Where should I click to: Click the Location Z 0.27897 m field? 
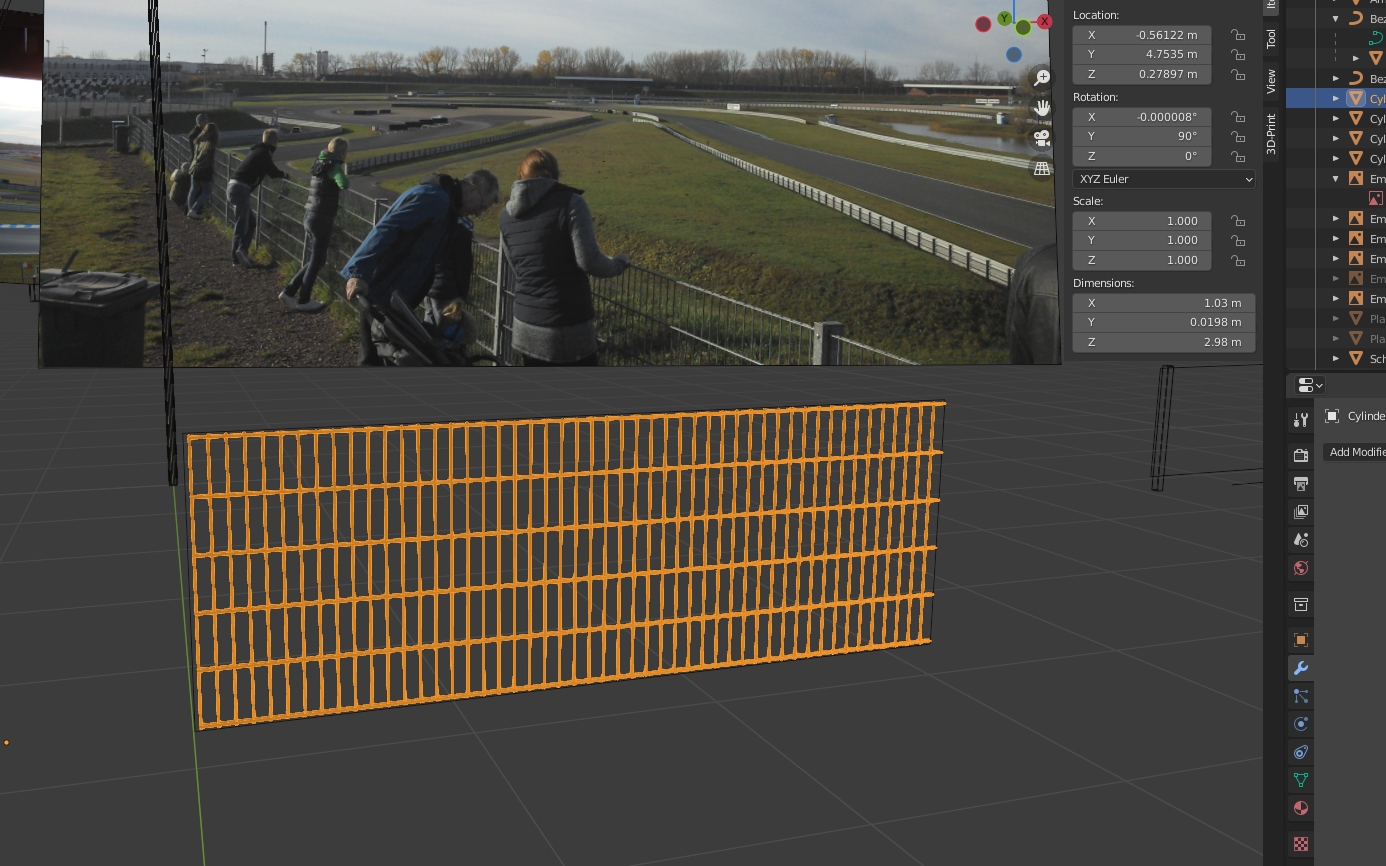click(x=1142, y=75)
